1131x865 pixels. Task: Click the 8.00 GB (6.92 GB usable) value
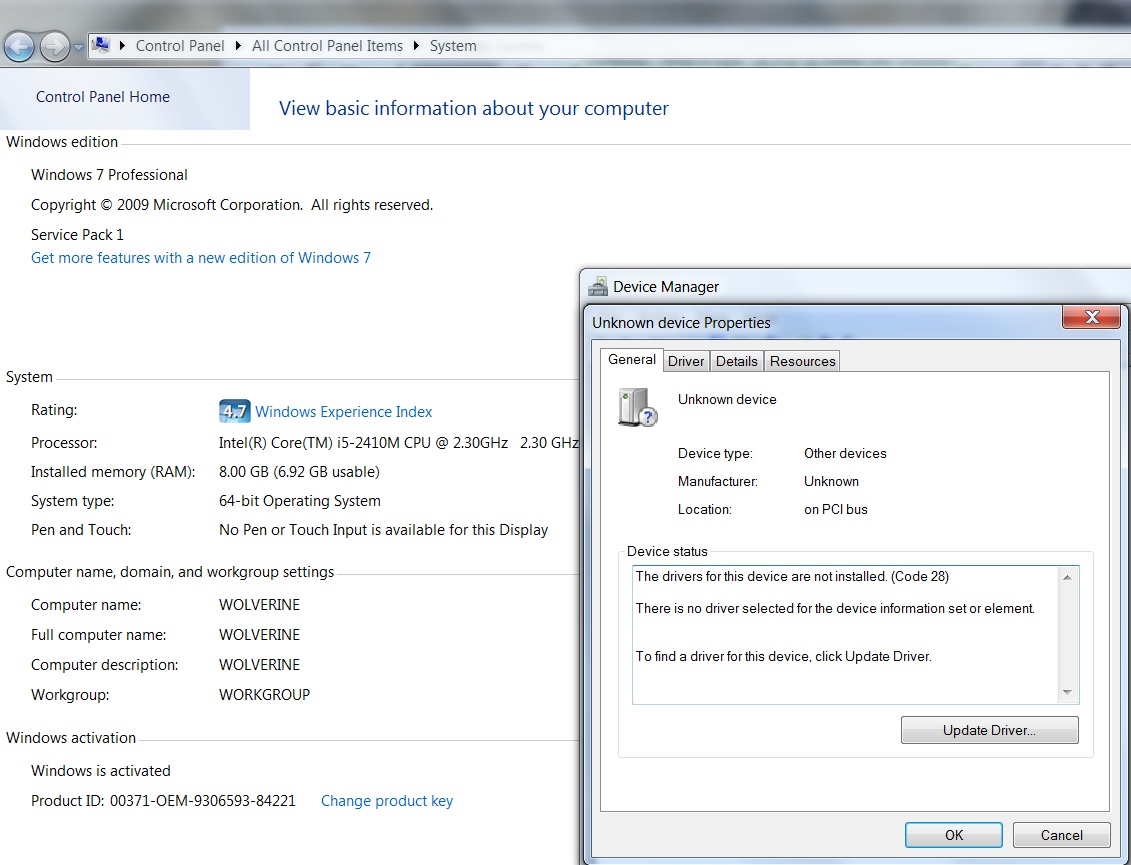point(299,472)
